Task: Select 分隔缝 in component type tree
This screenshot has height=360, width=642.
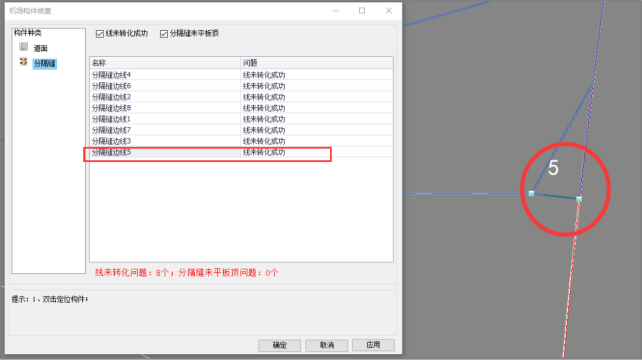Action: tap(45, 63)
